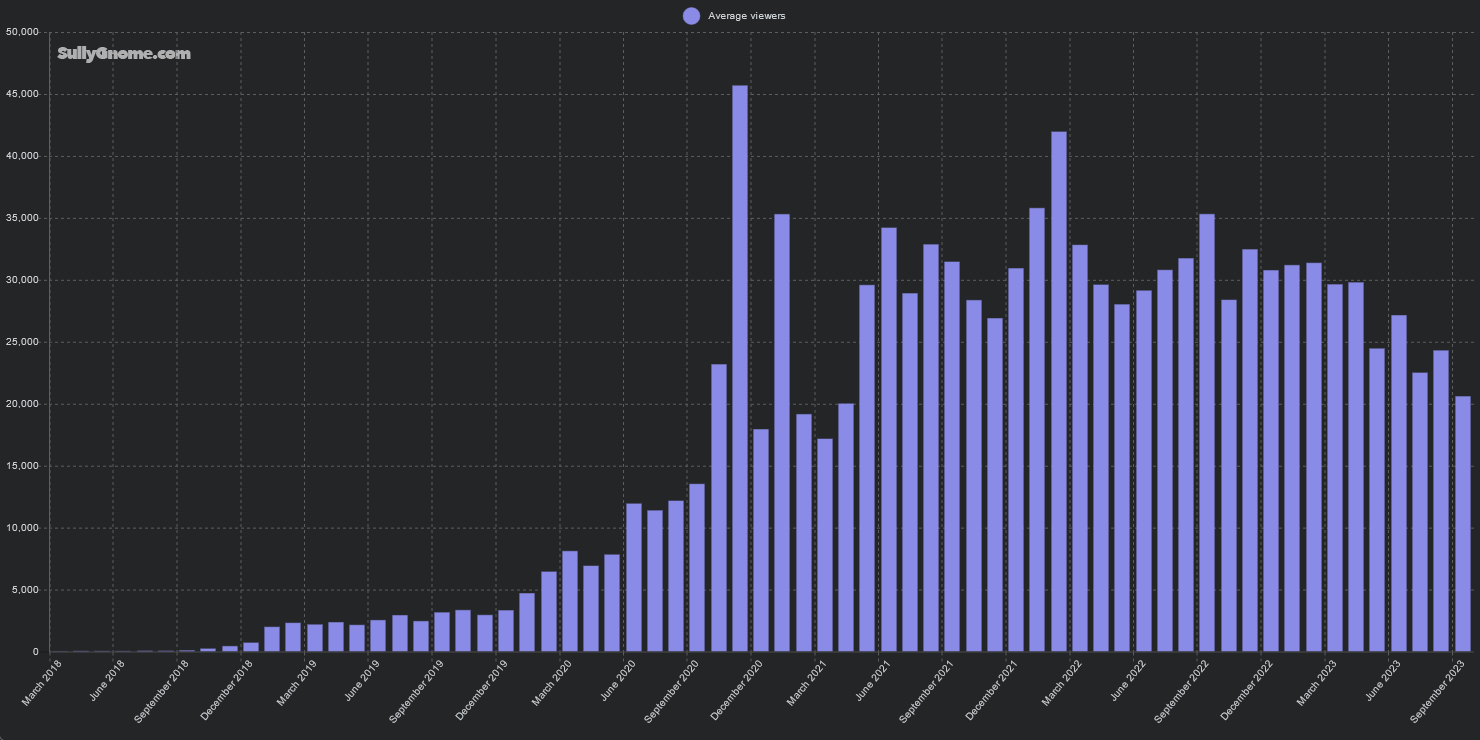
Task: Click the '20,000' y-axis label
Action: 21,404
